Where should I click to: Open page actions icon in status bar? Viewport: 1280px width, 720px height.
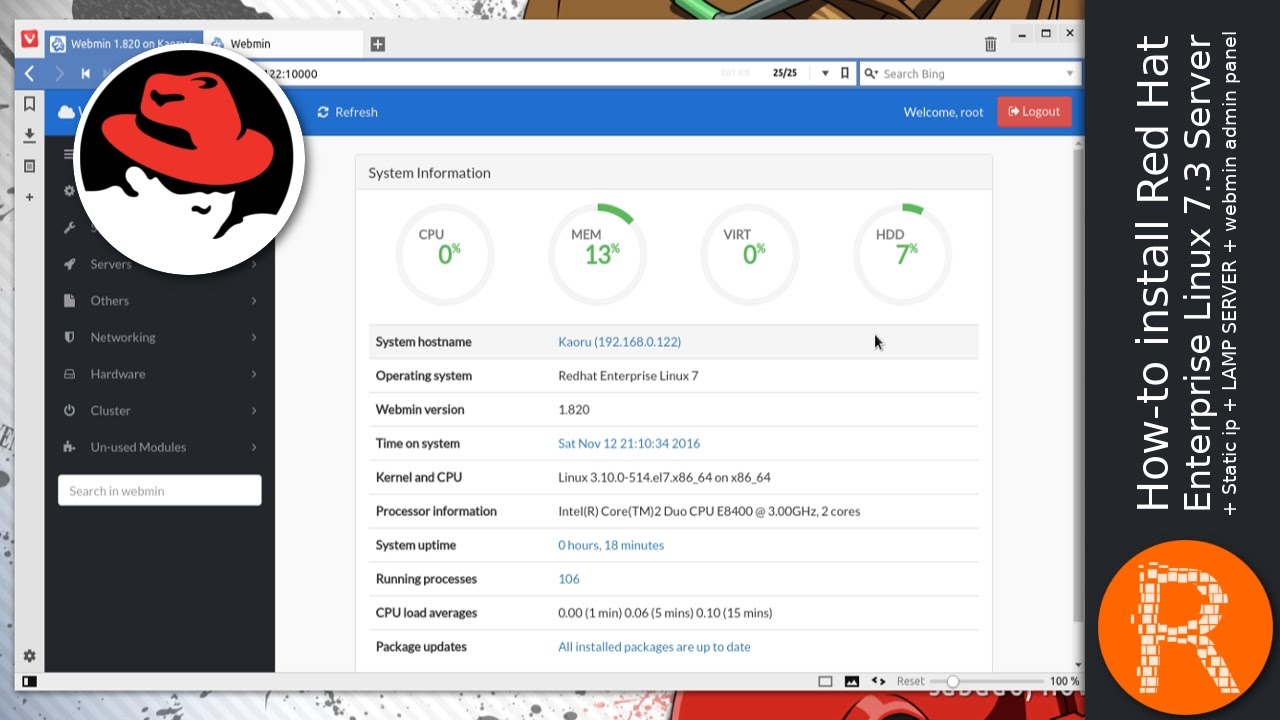(x=878, y=681)
